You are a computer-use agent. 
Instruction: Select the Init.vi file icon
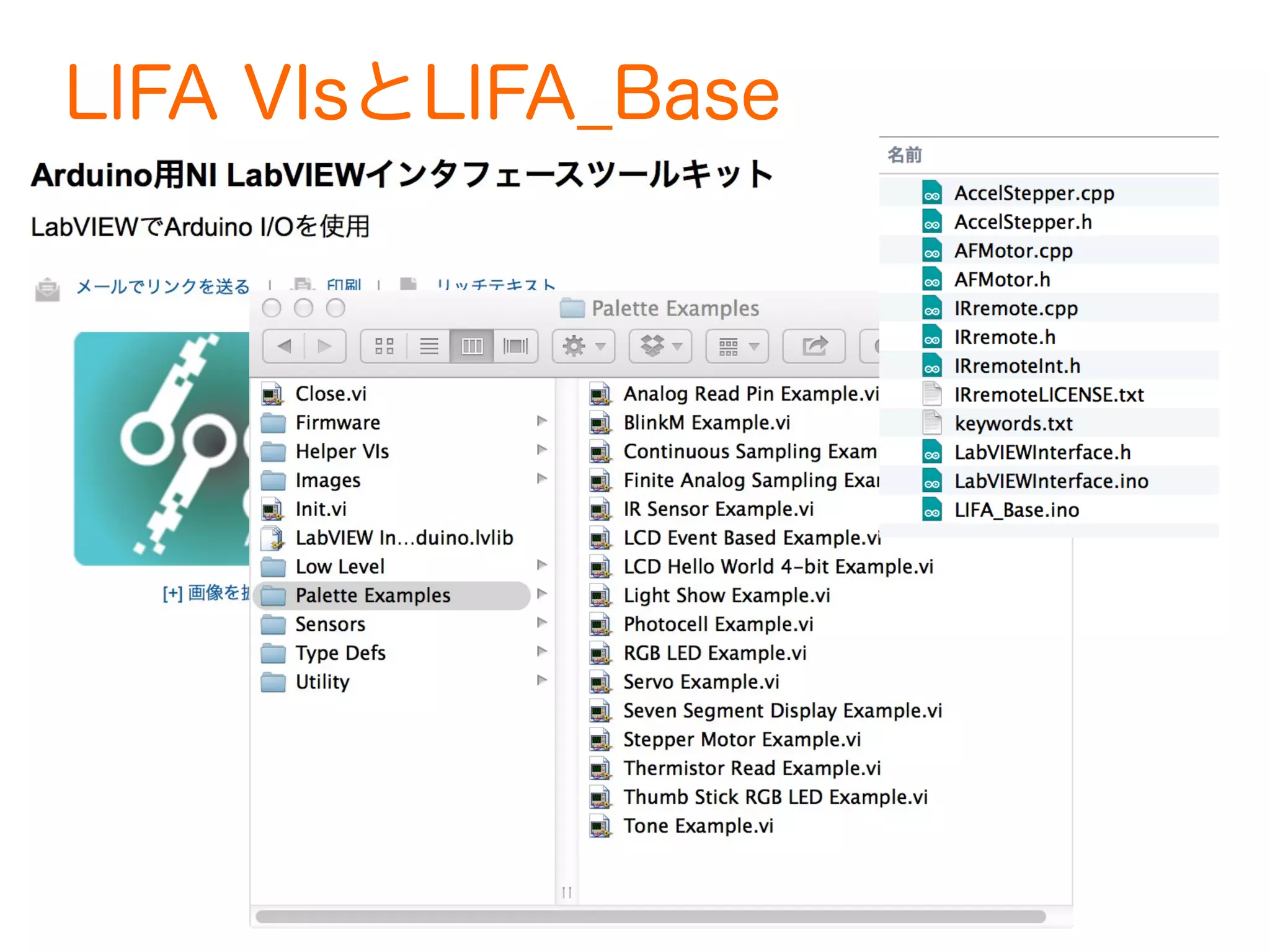pos(272,510)
